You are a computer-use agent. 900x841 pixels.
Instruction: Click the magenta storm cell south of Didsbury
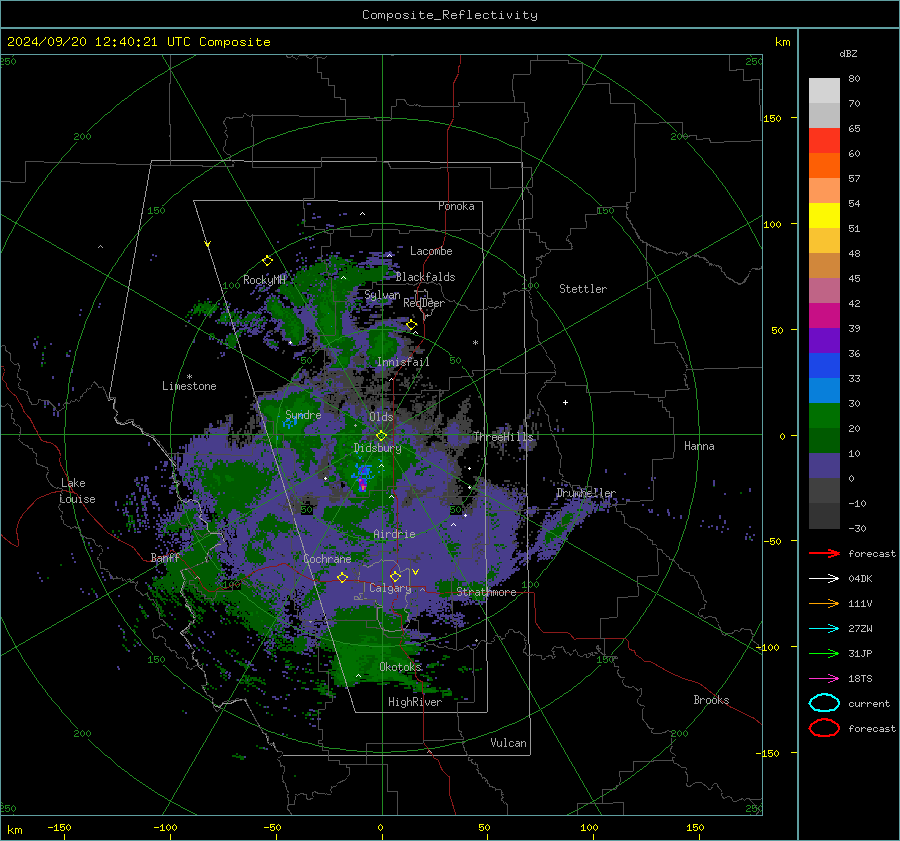point(362,485)
